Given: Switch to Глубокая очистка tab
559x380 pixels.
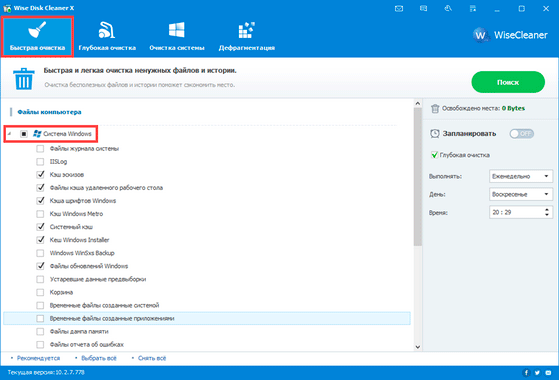Looking at the screenshot, I should tap(107, 36).
